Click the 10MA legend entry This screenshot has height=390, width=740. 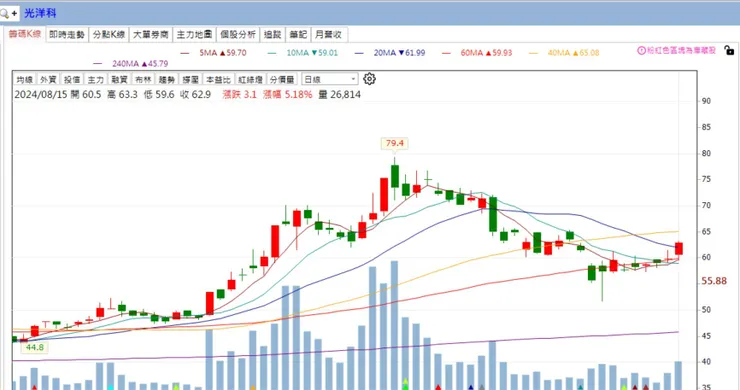point(303,53)
